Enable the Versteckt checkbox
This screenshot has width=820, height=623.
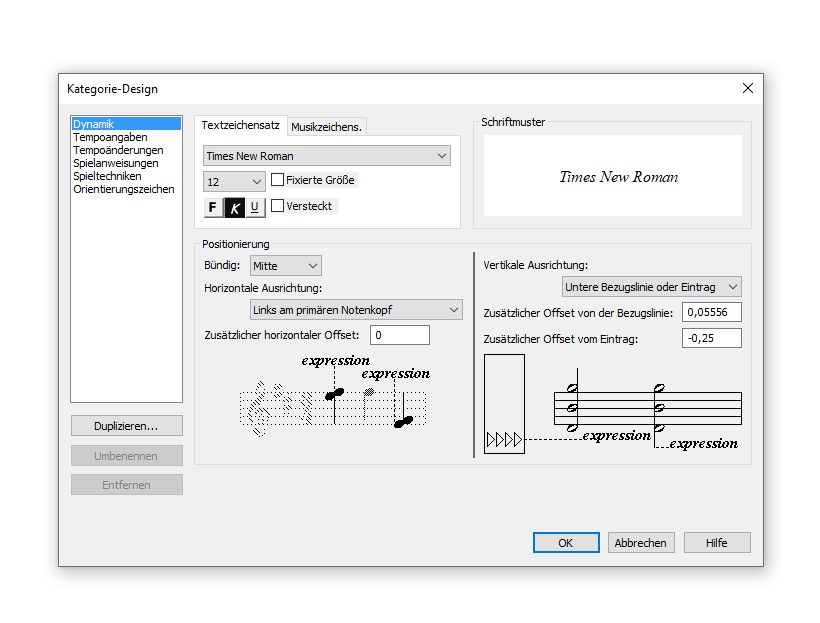[278, 206]
